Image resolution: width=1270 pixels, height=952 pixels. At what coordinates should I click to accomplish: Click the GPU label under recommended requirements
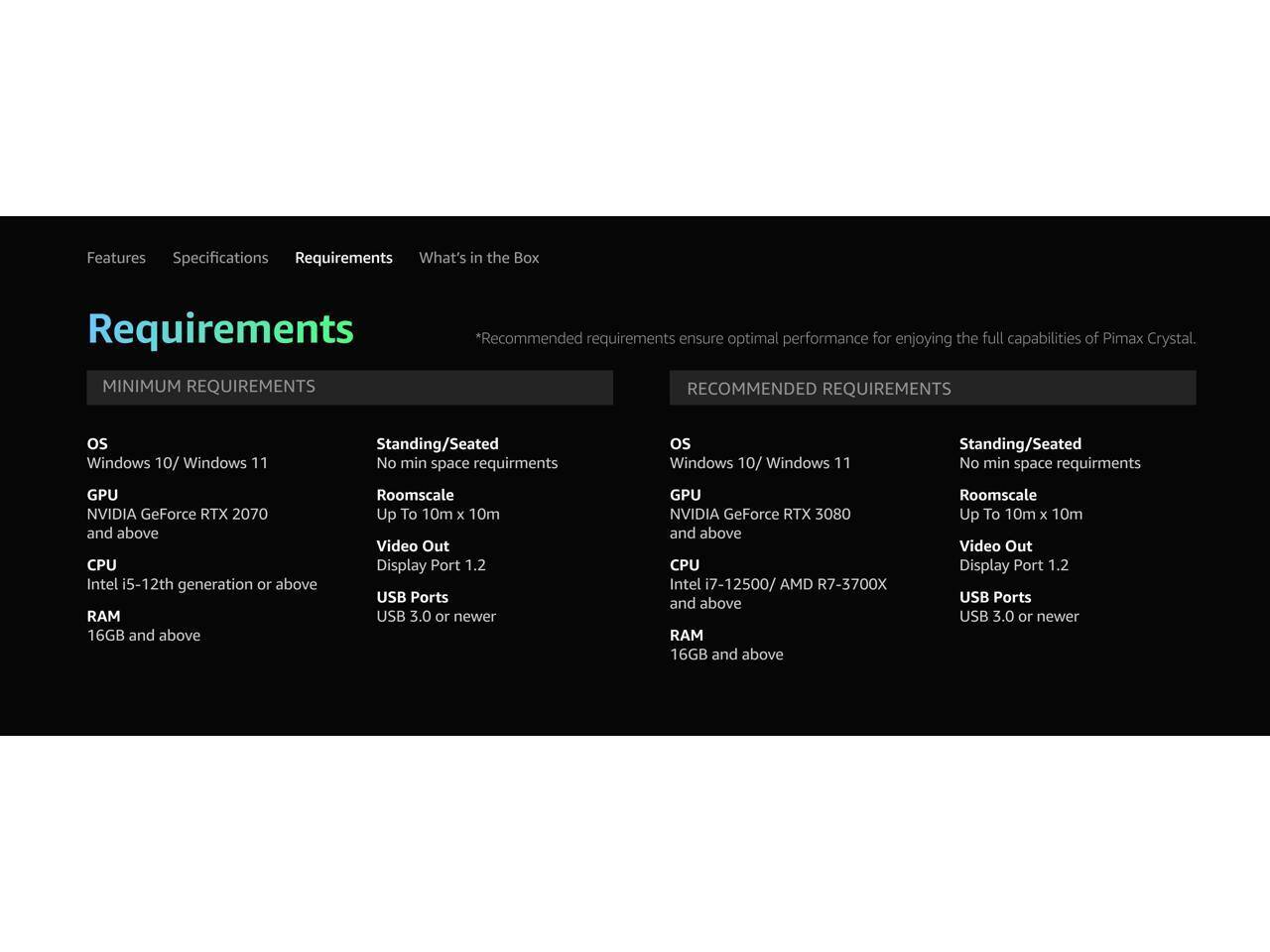(x=686, y=495)
